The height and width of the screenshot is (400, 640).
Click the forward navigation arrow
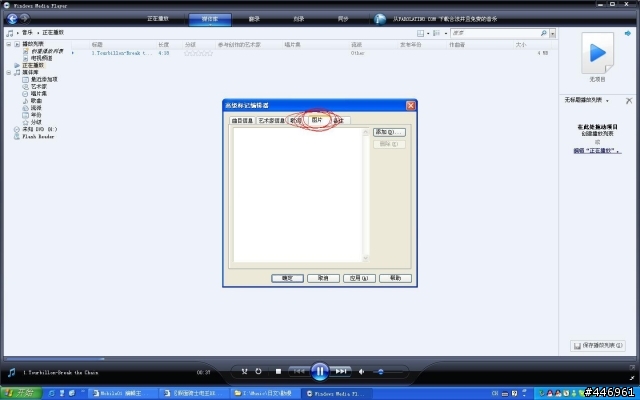point(24,18)
